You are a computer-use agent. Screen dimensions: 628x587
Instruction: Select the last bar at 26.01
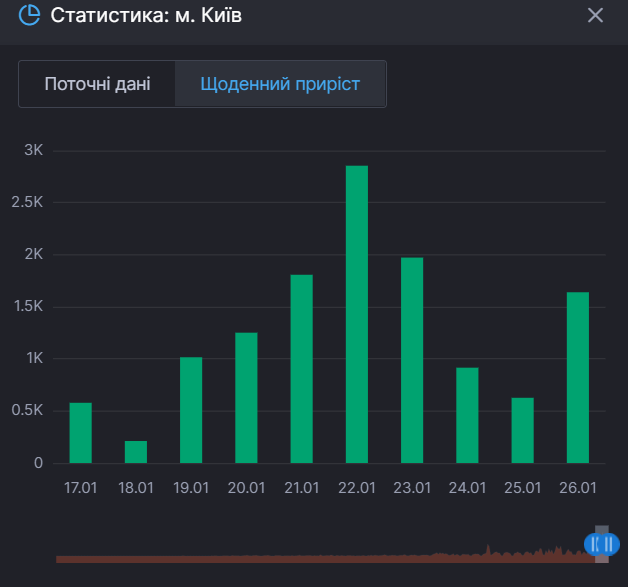(578, 377)
